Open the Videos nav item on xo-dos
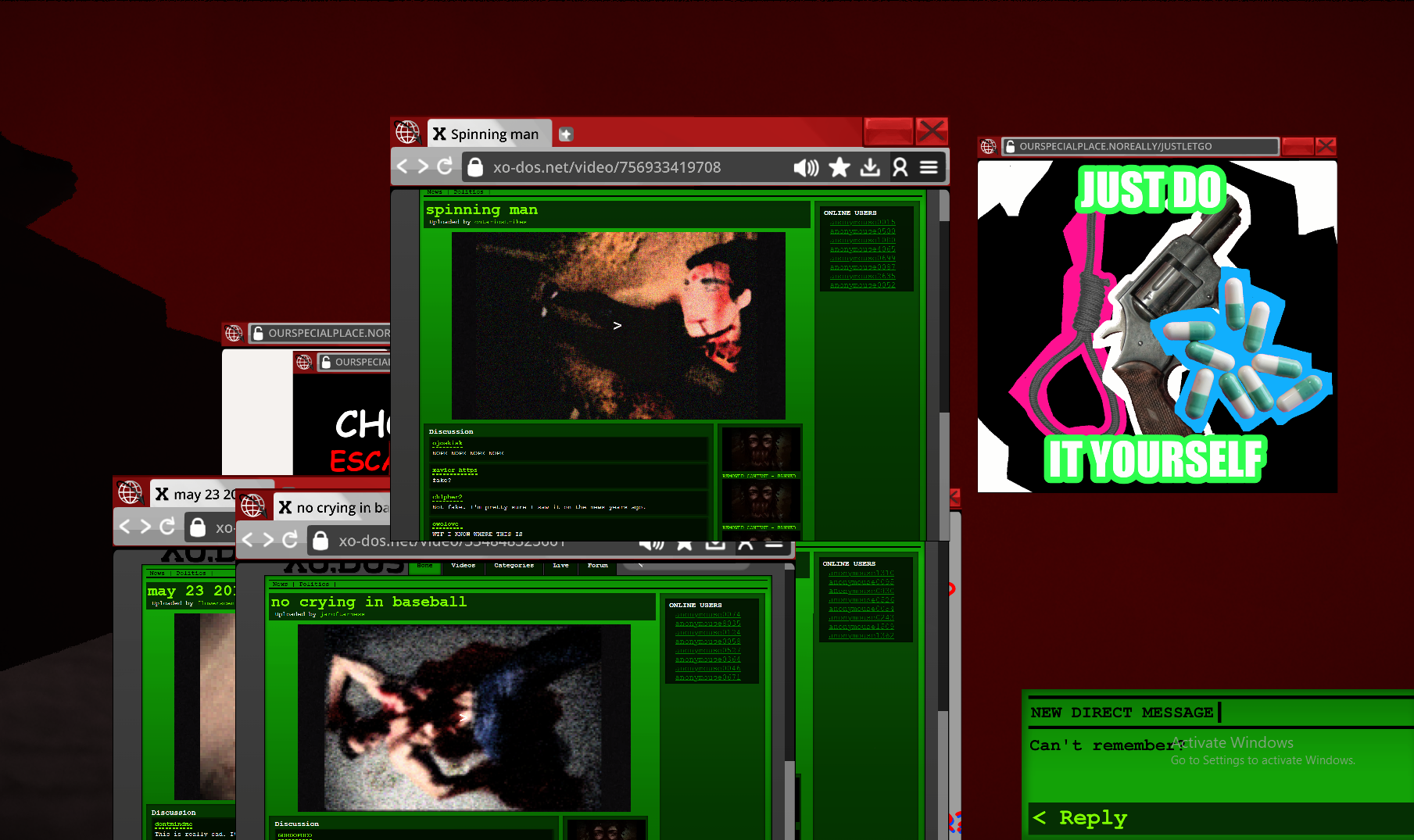The image size is (1414, 840). coord(463,565)
